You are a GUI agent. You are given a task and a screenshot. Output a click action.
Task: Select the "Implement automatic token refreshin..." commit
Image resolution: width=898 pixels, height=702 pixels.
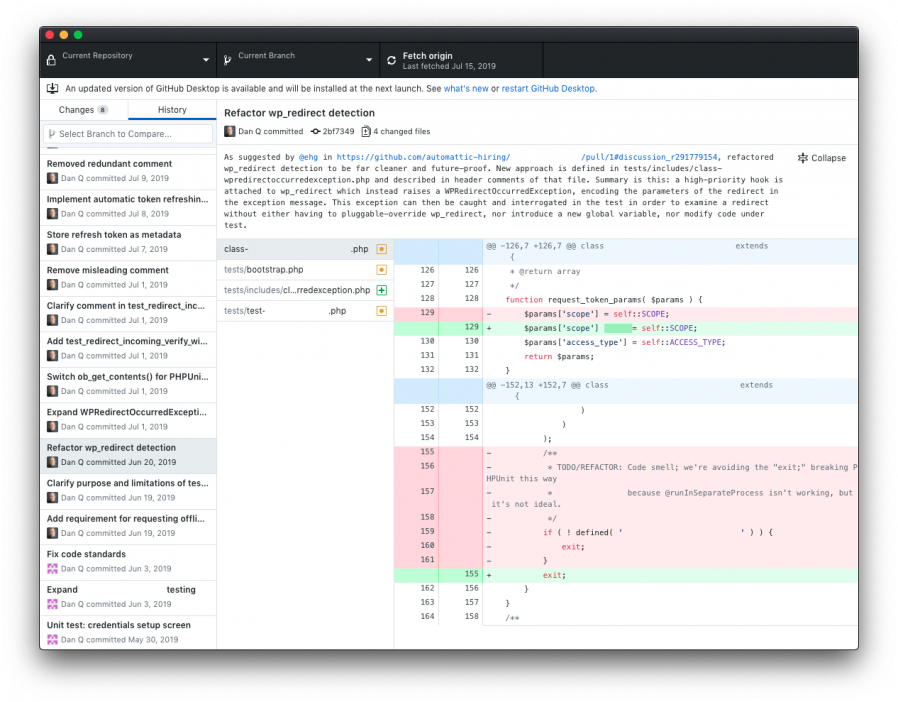coord(128,206)
